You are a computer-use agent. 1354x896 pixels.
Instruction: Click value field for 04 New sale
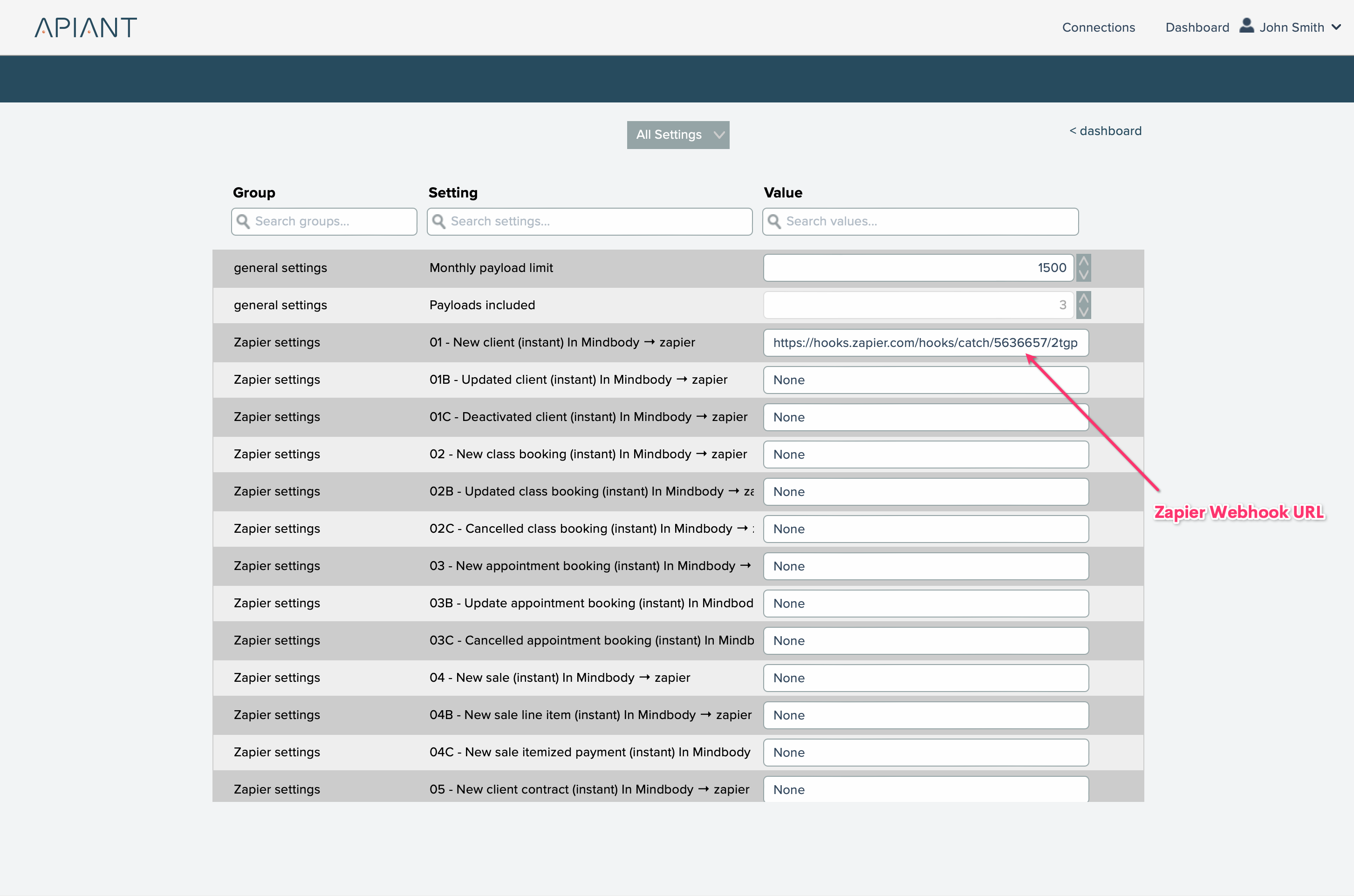925,678
